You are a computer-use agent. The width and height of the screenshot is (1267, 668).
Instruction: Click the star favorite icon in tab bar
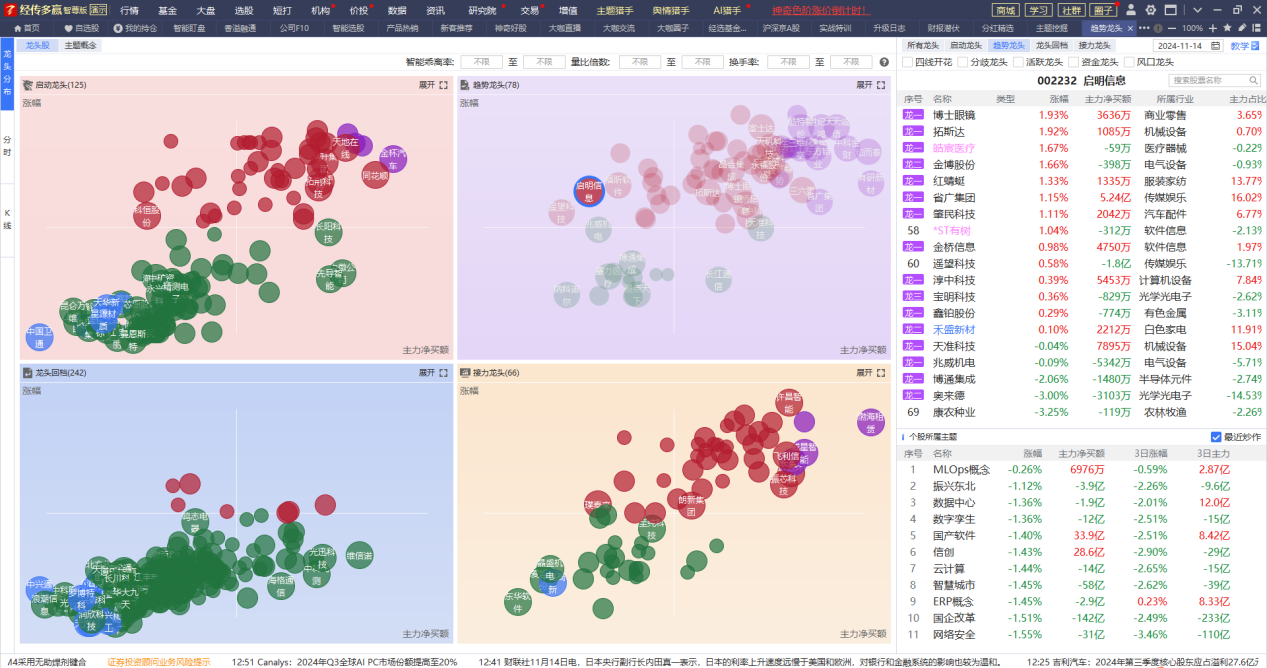pyautogui.click(x=1227, y=28)
